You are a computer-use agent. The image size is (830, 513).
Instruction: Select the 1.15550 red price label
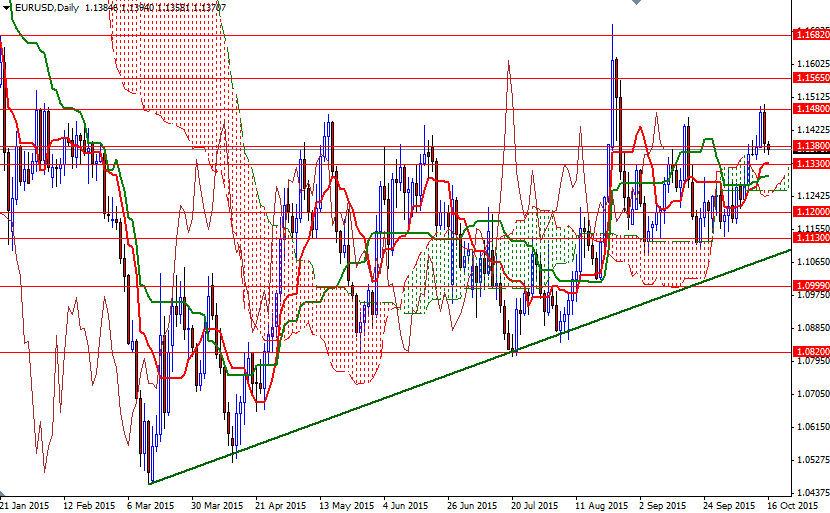(810, 77)
